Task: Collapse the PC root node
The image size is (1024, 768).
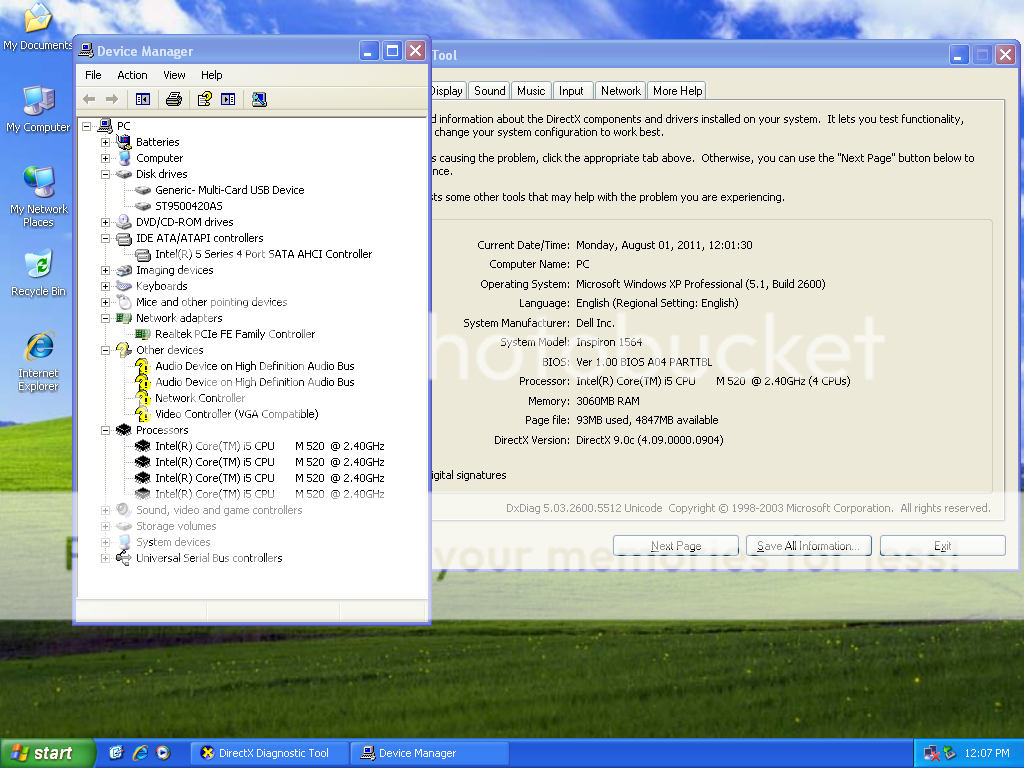Action: 86,126
